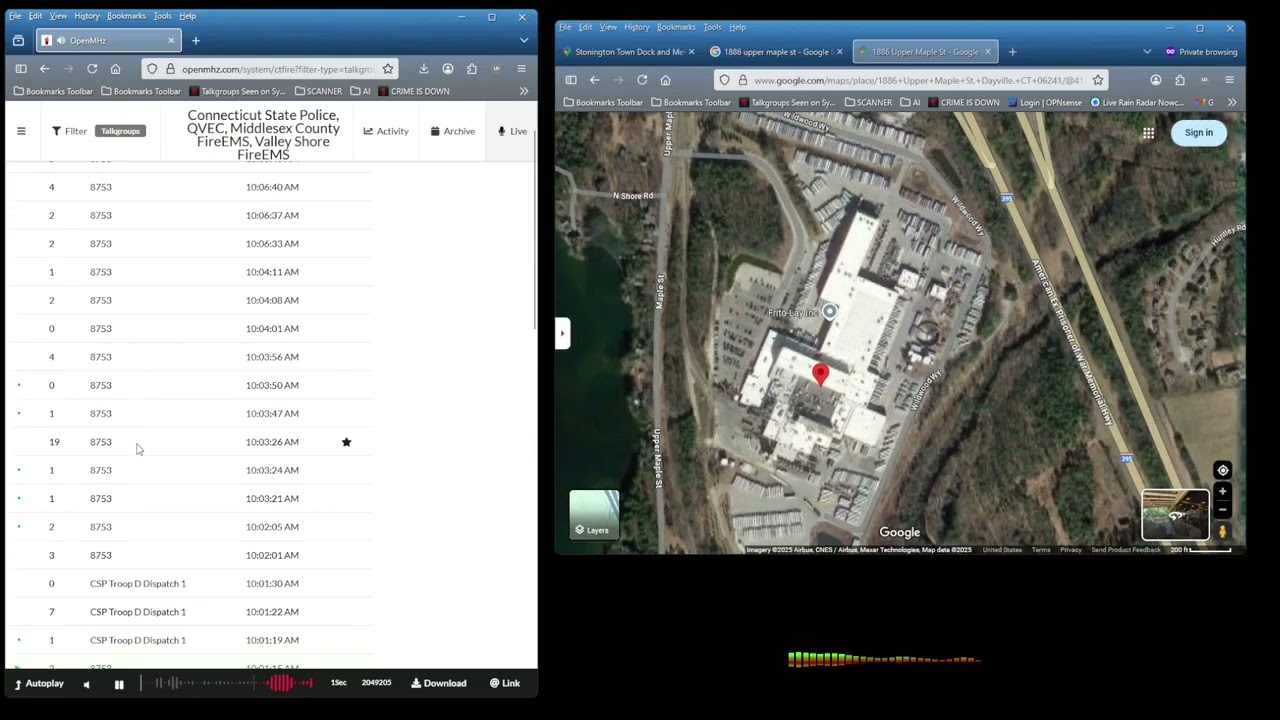Toggle Autoplay in OpenMHz player

click(38, 684)
